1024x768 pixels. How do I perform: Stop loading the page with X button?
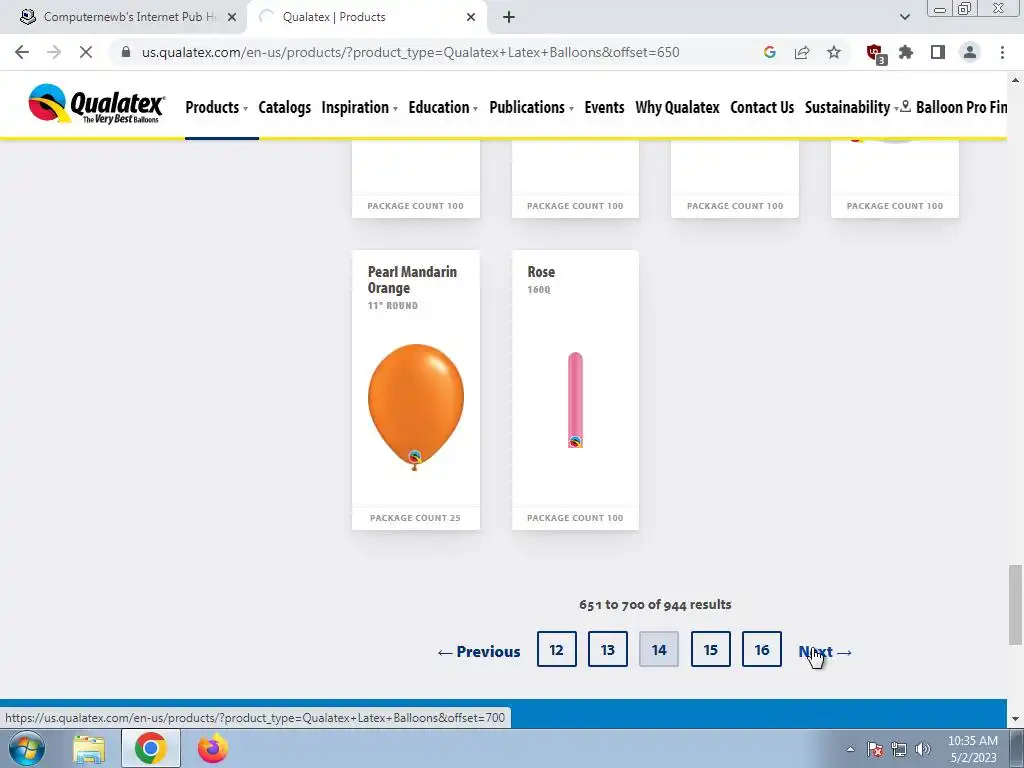coord(86,52)
